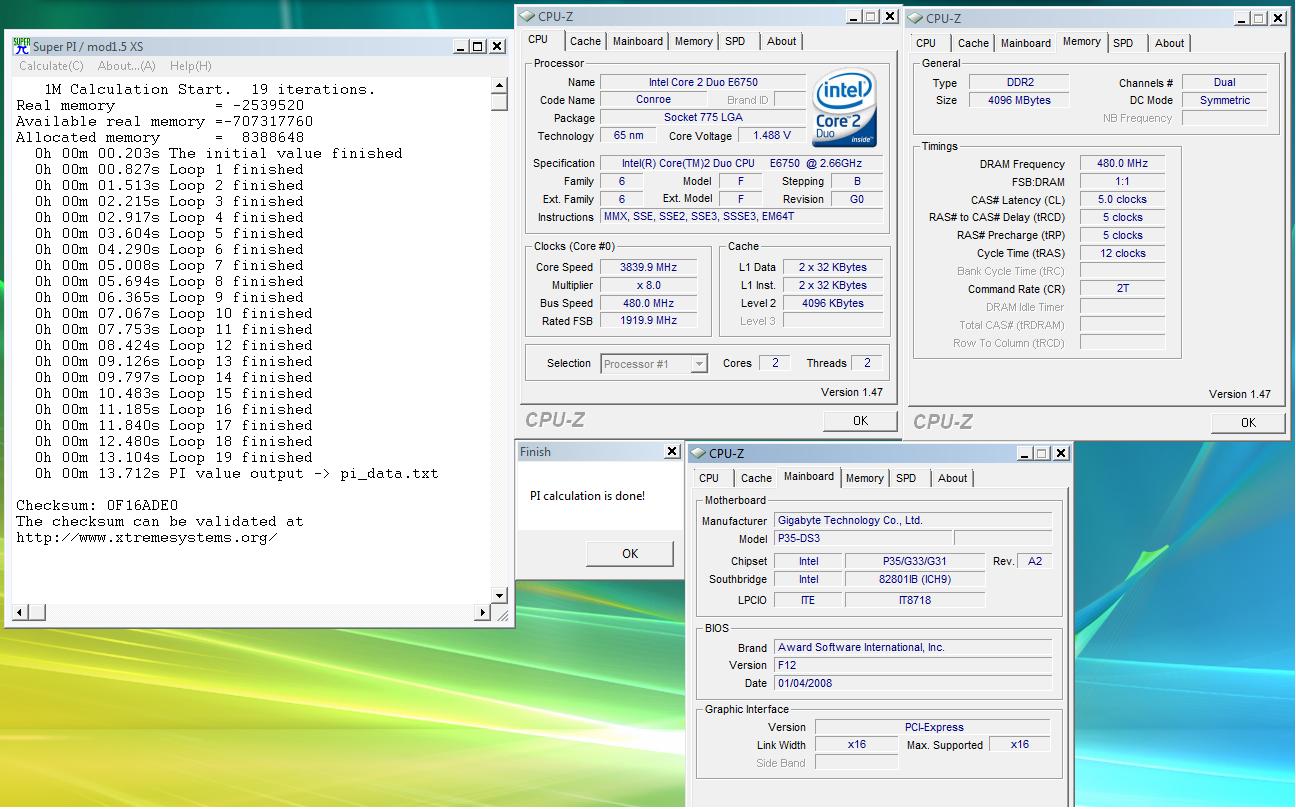Click the Cycle Time (tRAS) 12 clocks value
Screen dimensions: 1296x809
(x=1122, y=253)
